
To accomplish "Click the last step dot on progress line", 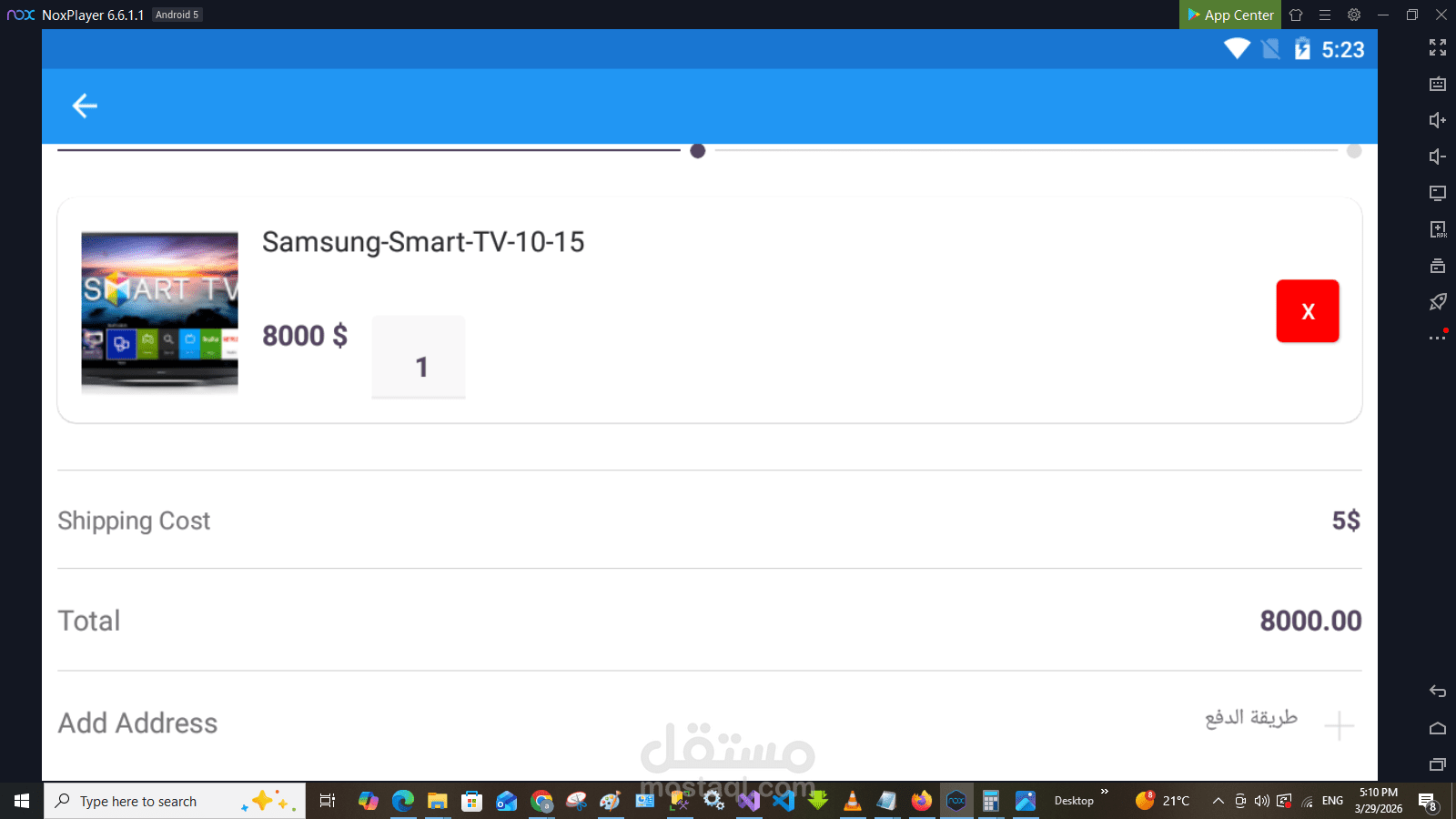I will (1354, 151).
